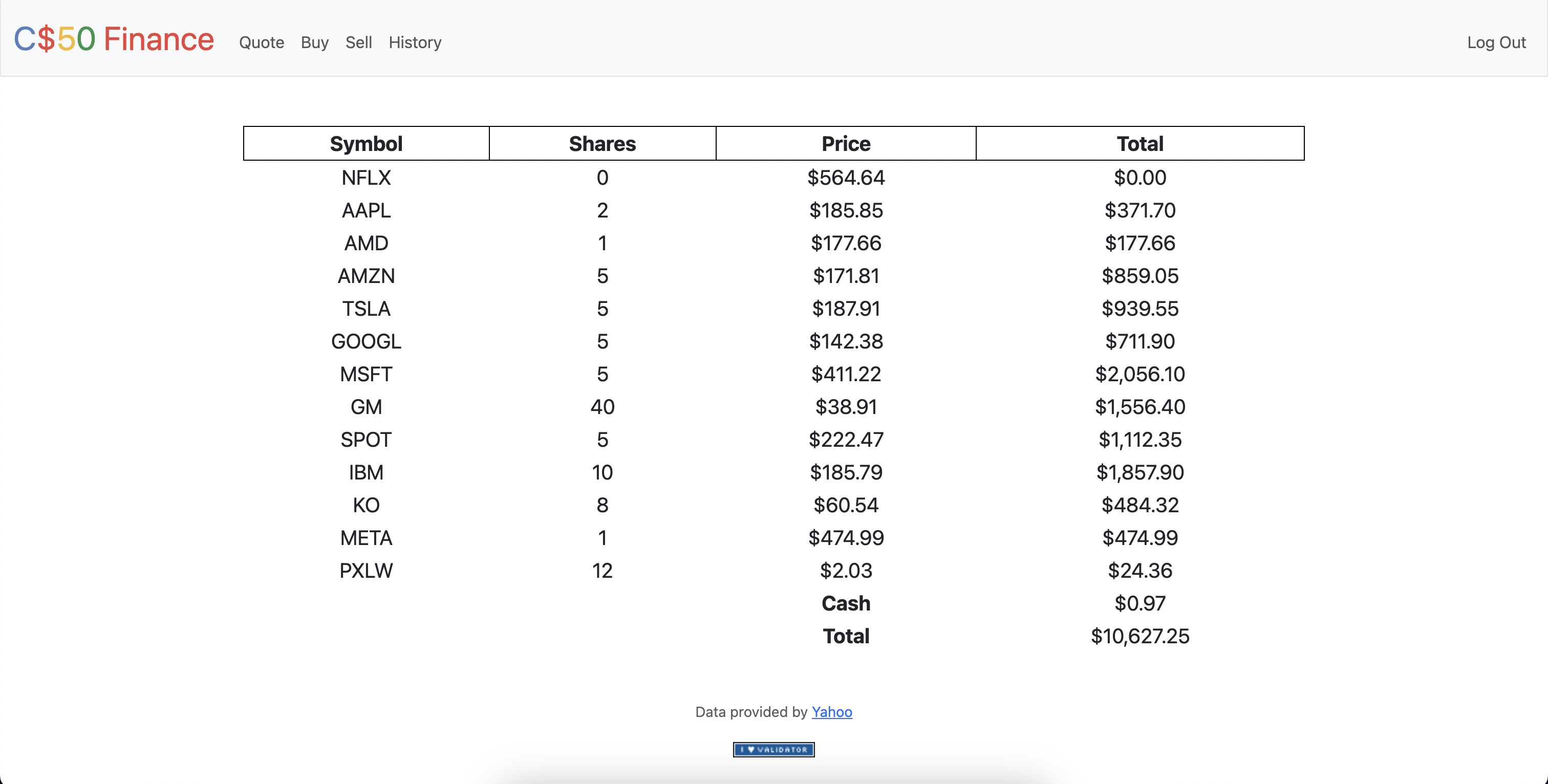Screen dimensions: 1548x784
Task: Click the IBM total $1,857.90
Action: pyautogui.click(x=1139, y=472)
